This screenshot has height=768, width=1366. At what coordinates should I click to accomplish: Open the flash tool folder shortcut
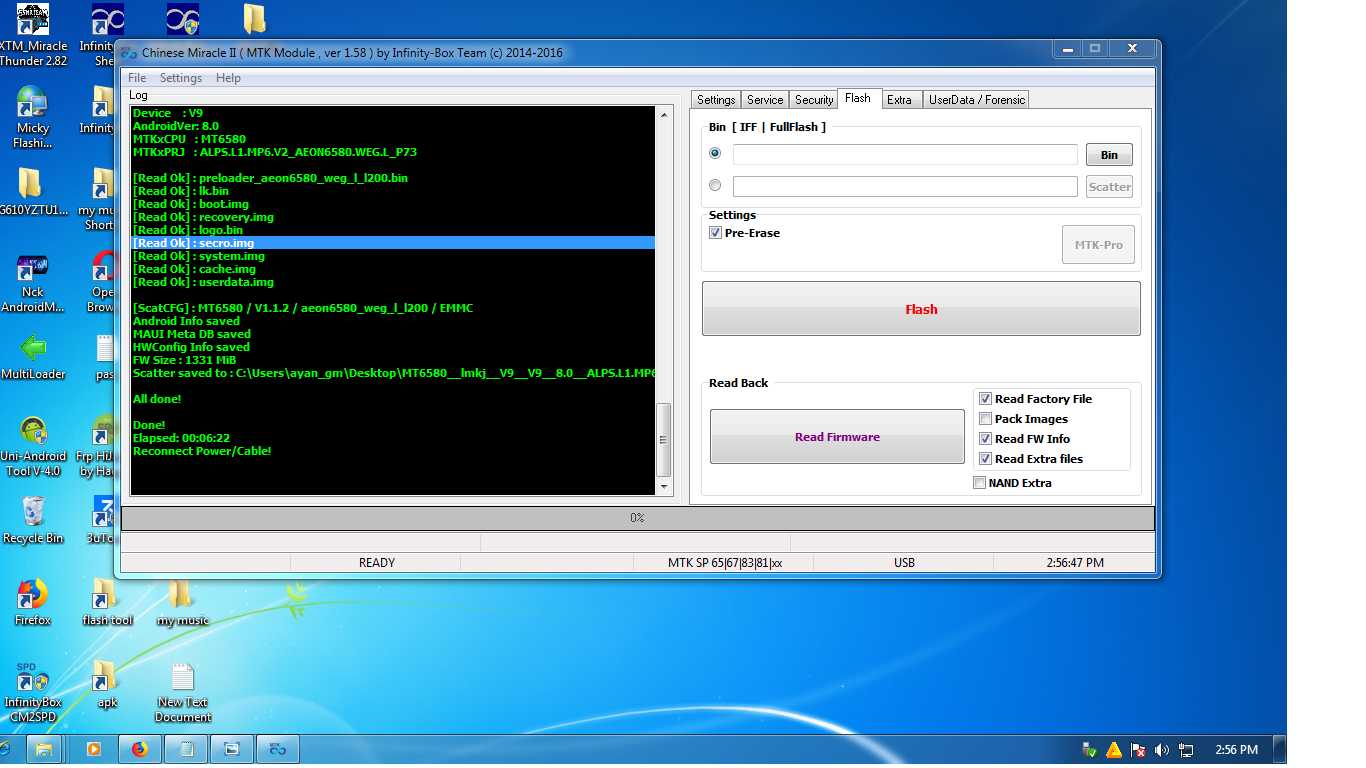(x=107, y=602)
